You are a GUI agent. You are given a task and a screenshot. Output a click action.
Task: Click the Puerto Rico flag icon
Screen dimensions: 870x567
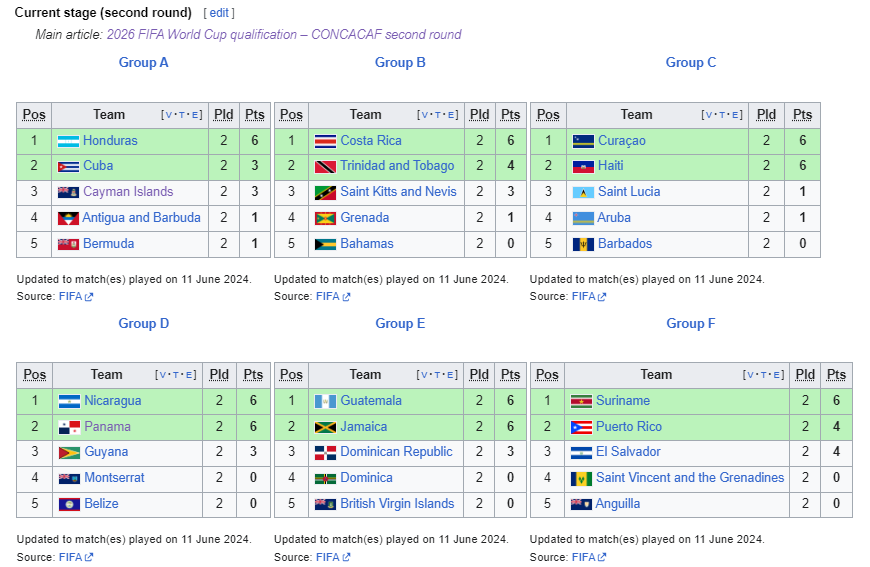tap(581, 428)
